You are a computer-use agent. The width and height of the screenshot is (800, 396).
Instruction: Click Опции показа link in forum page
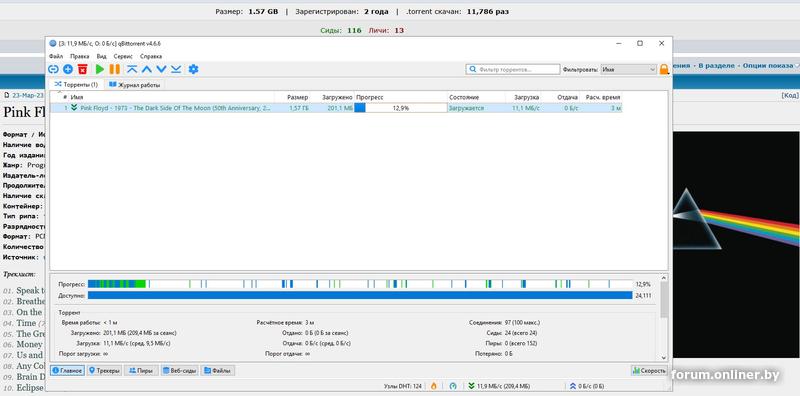[767, 66]
